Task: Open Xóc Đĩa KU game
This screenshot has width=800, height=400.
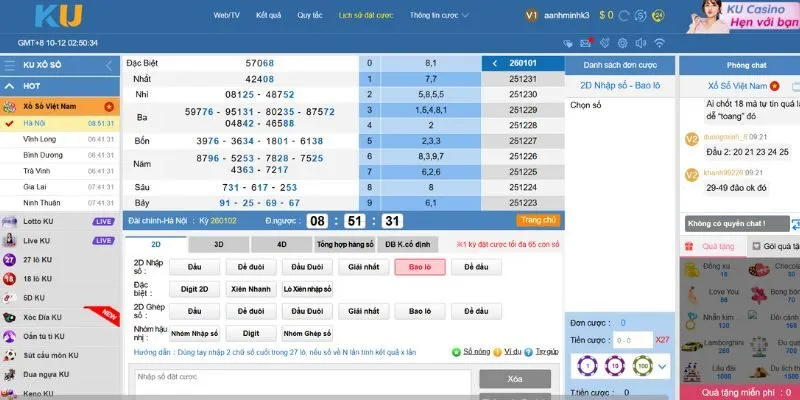Action: (60, 317)
